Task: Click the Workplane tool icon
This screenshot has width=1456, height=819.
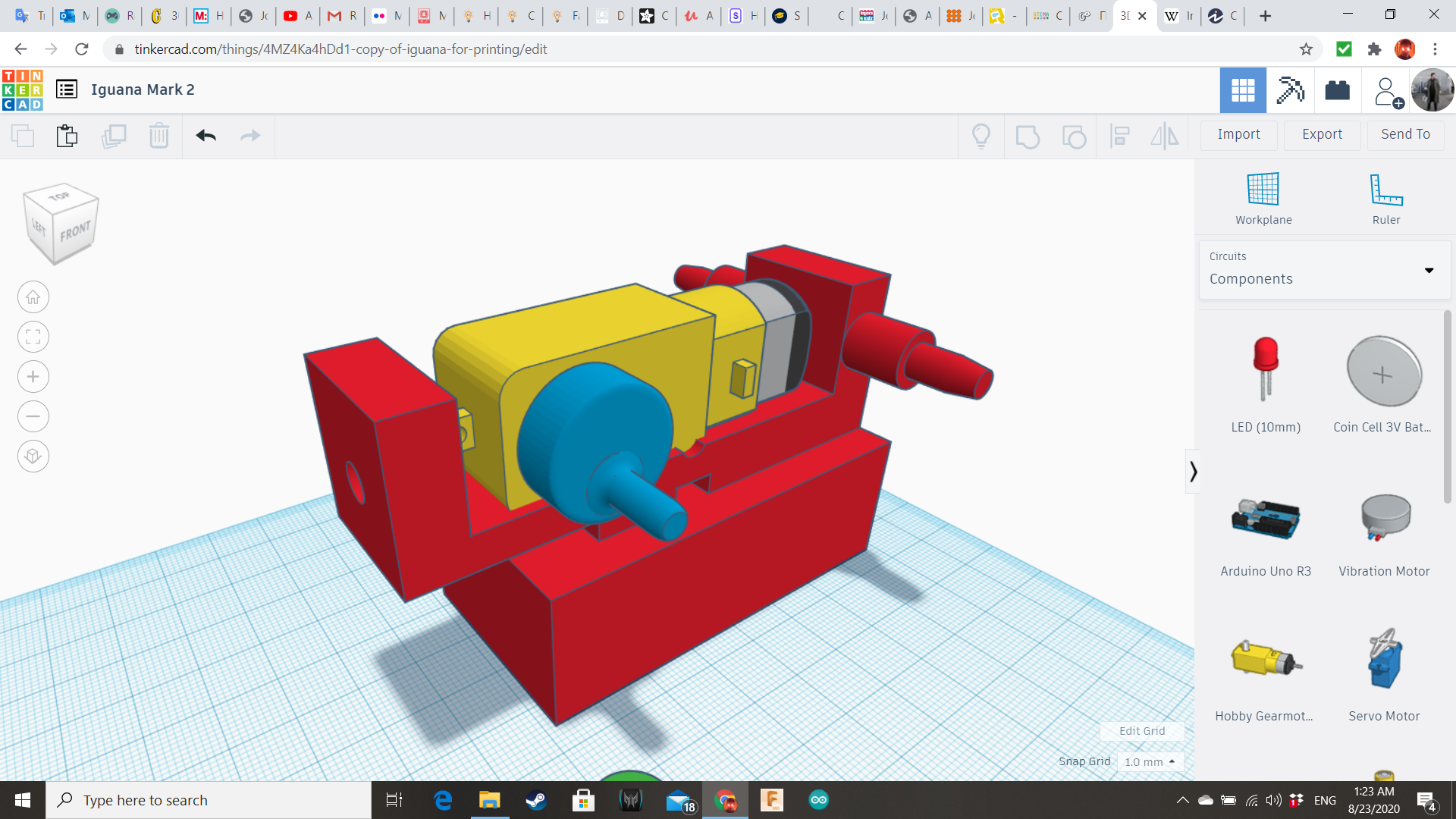Action: pyautogui.click(x=1263, y=190)
